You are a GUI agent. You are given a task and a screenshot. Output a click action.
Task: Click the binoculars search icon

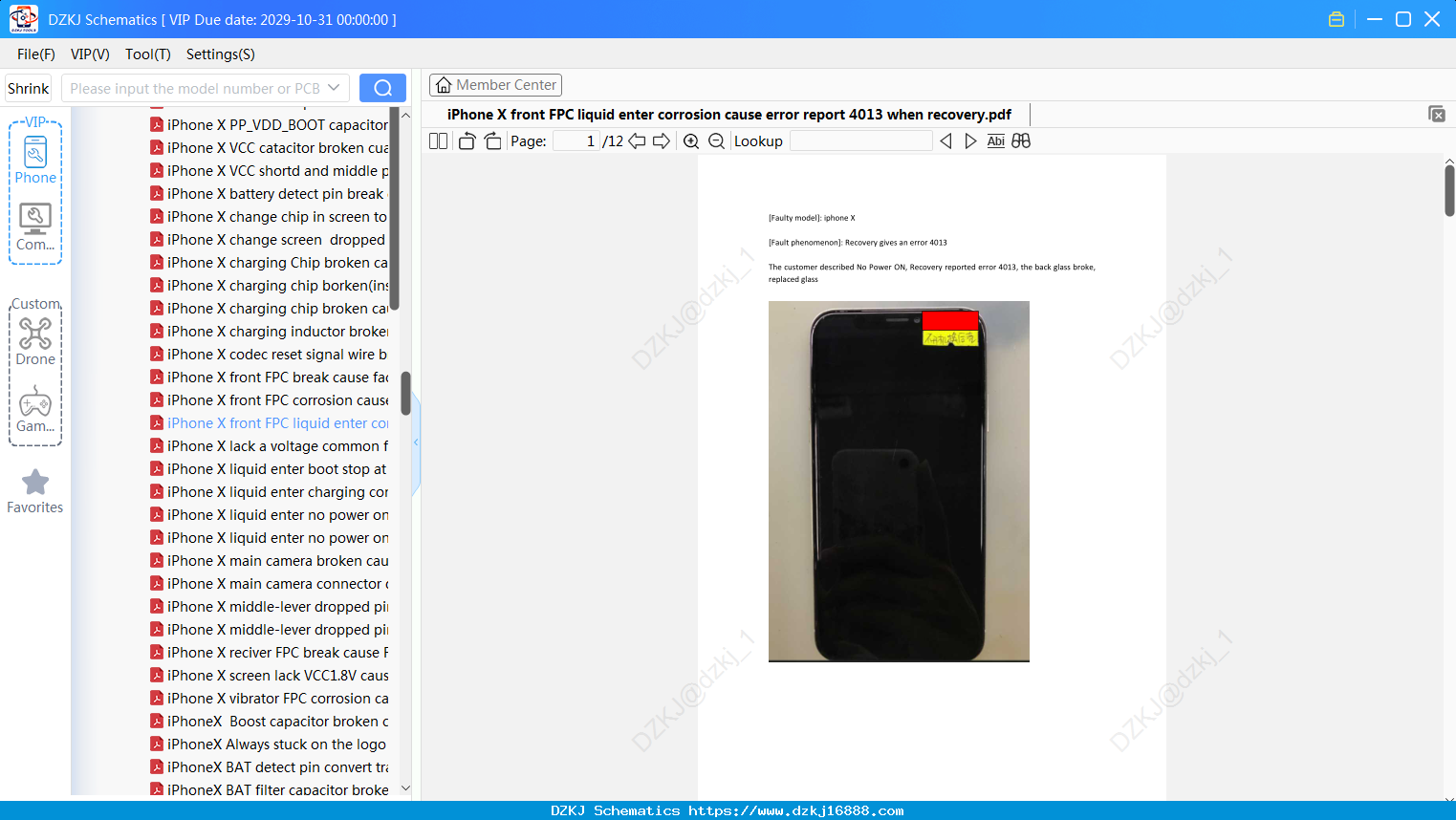(1021, 141)
